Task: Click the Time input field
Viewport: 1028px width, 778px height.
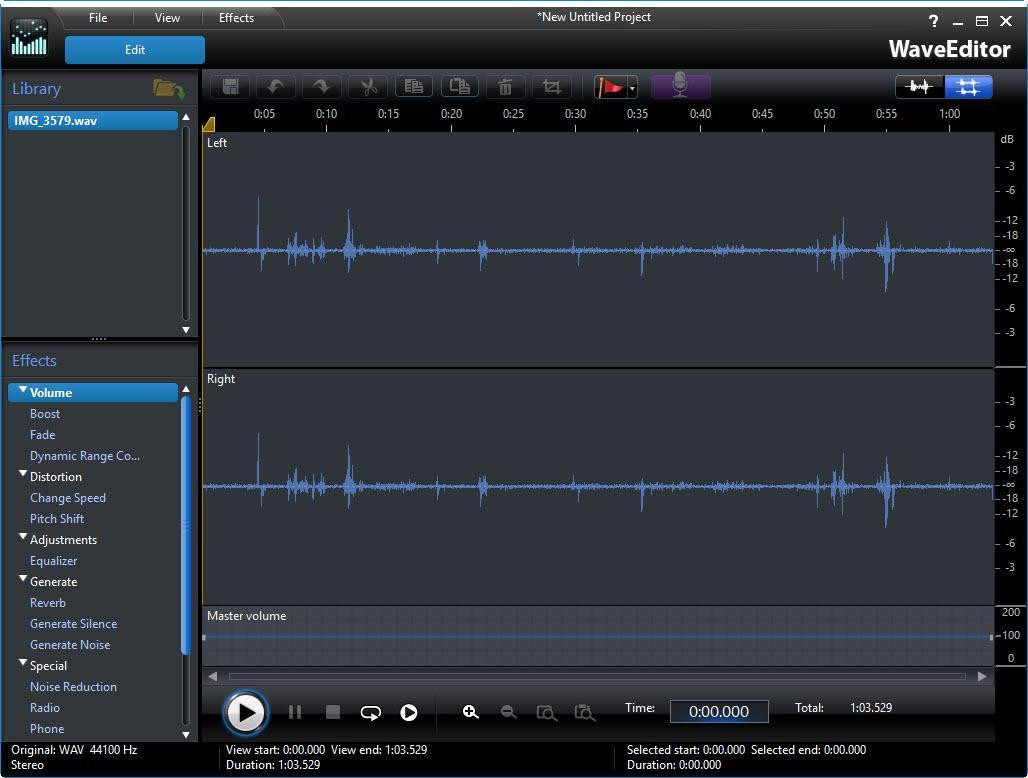Action: [x=718, y=711]
